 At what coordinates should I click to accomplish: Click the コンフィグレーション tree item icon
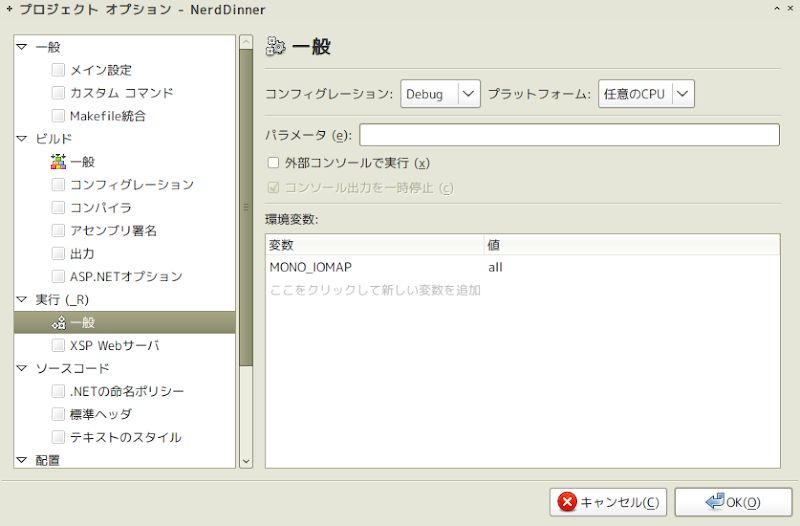click(58, 184)
